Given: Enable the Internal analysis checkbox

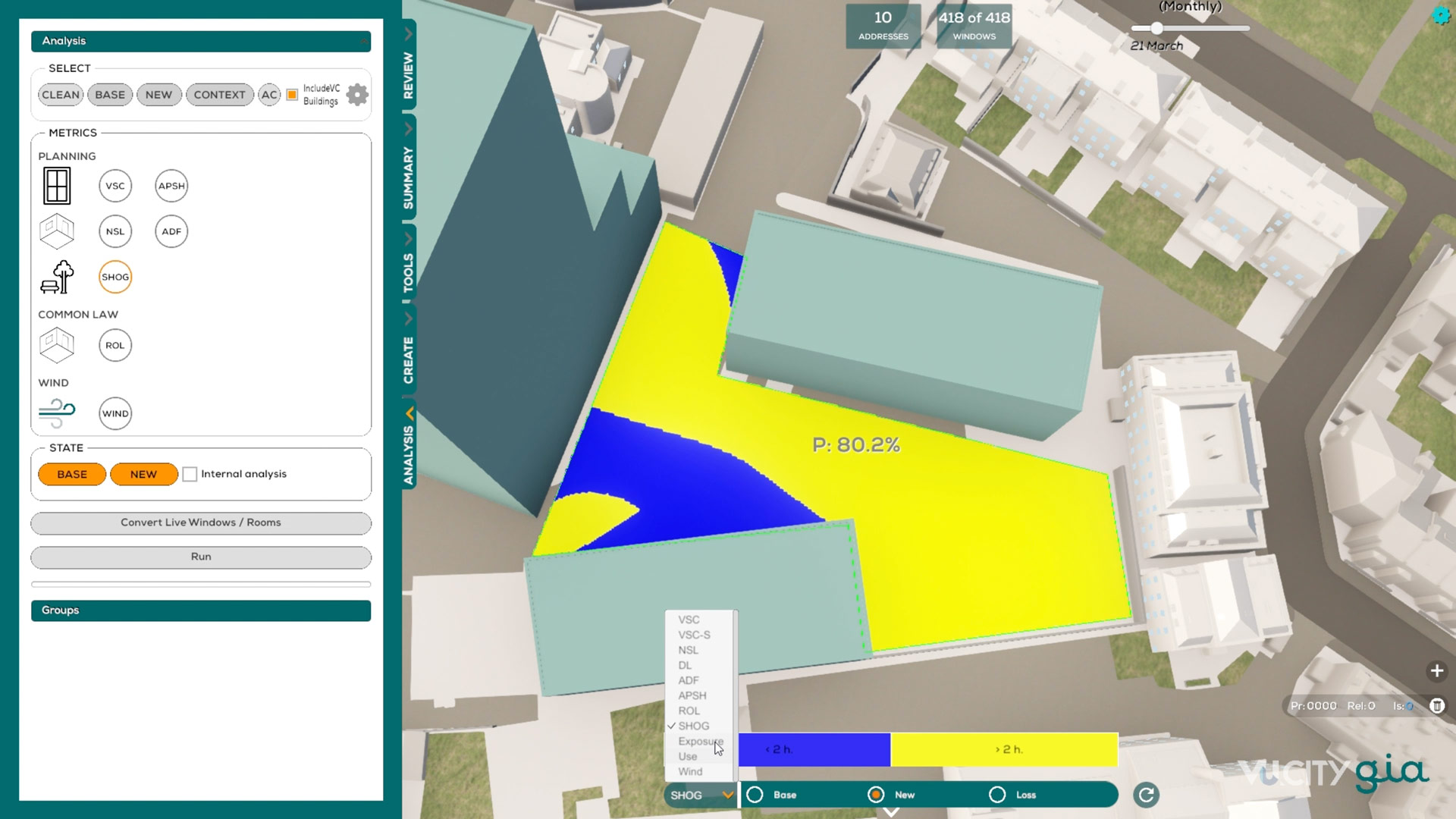Looking at the screenshot, I should point(190,474).
